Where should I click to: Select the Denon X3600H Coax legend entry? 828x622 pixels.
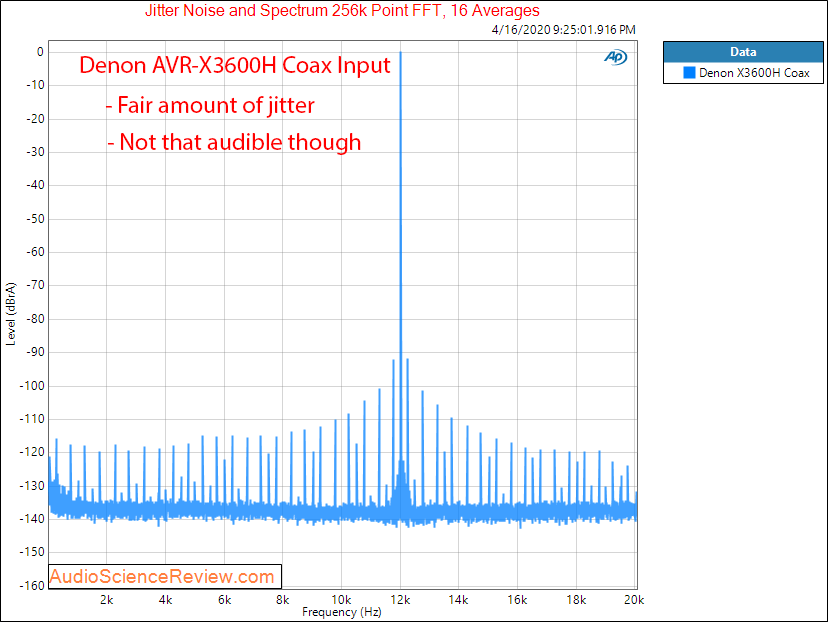[x=746, y=73]
